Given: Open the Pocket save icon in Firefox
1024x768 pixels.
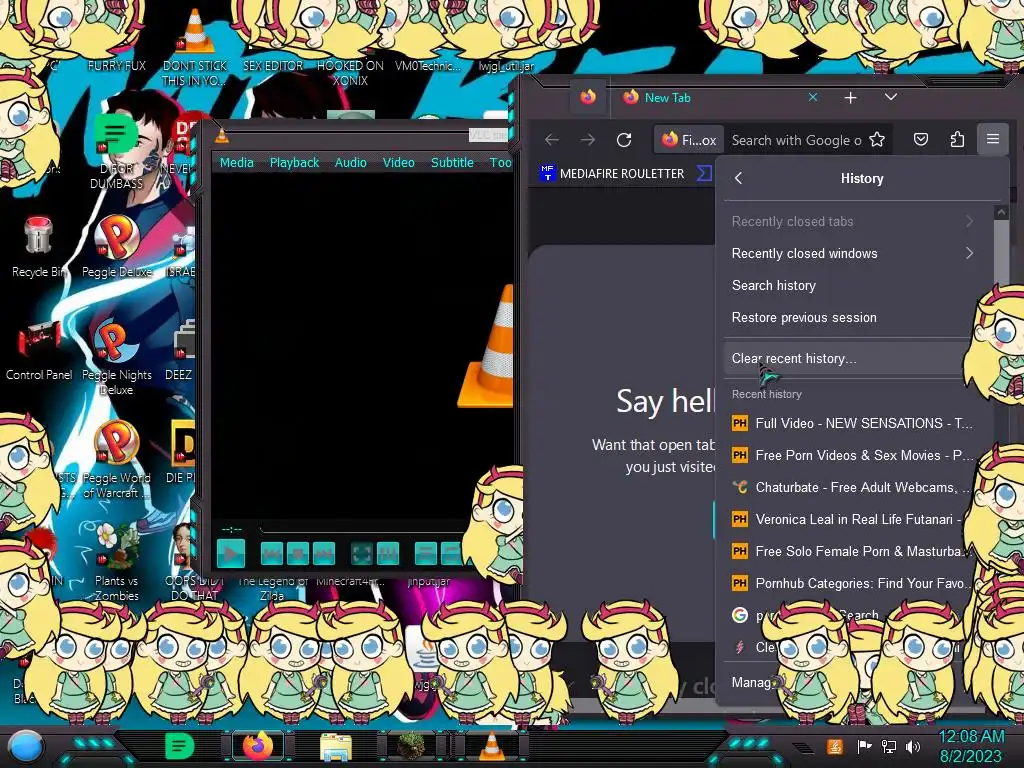Looking at the screenshot, I should click(921, 139).
